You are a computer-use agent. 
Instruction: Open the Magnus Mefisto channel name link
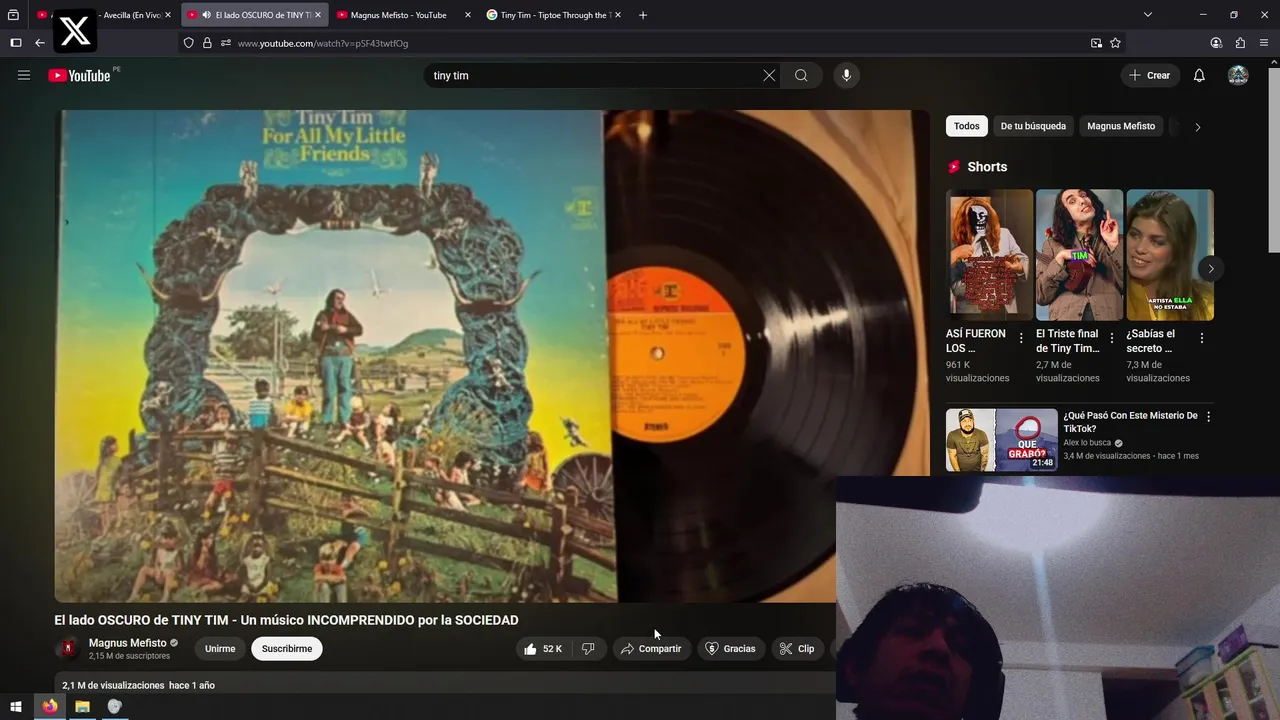[128, 643]
